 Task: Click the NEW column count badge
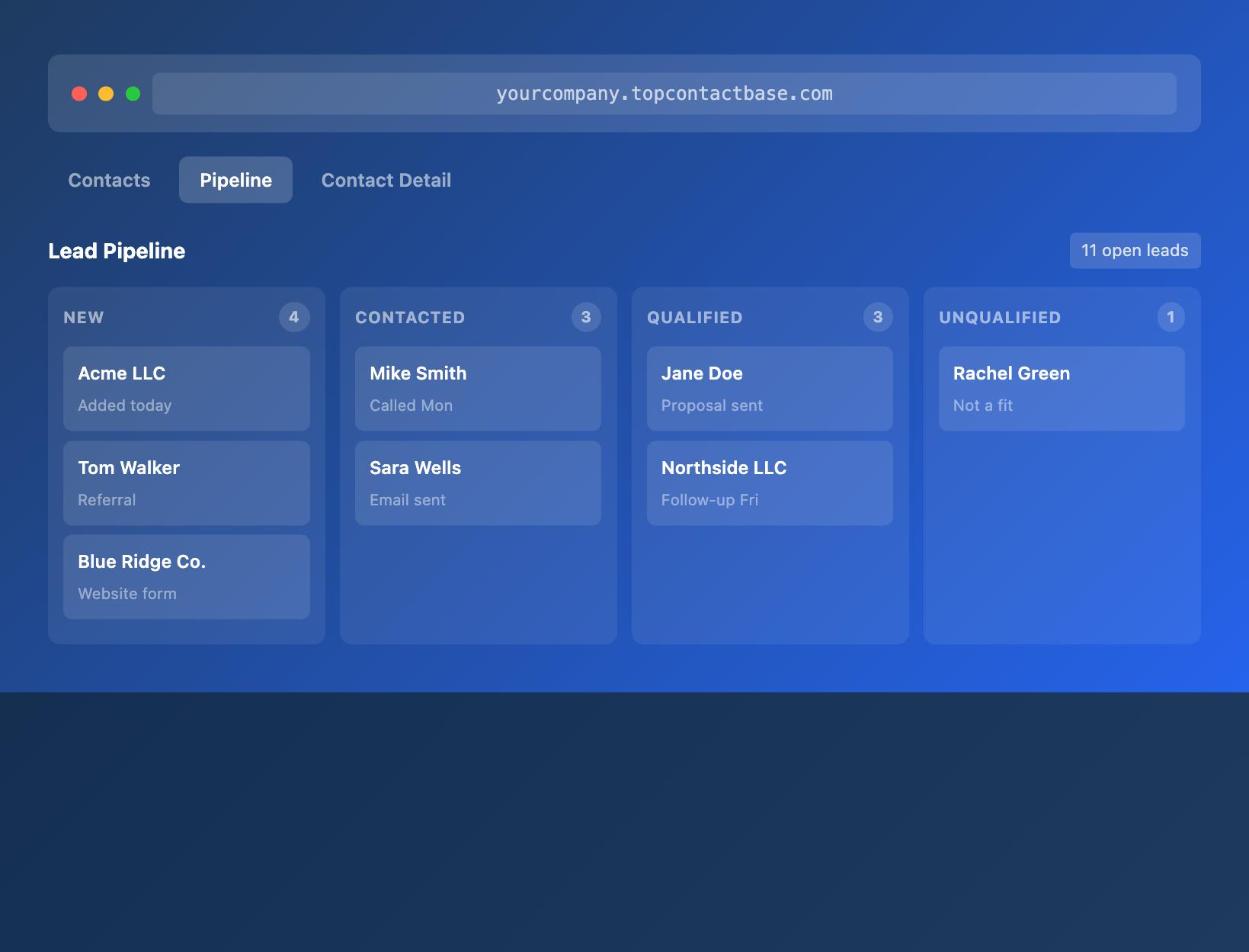click(294, 317)
